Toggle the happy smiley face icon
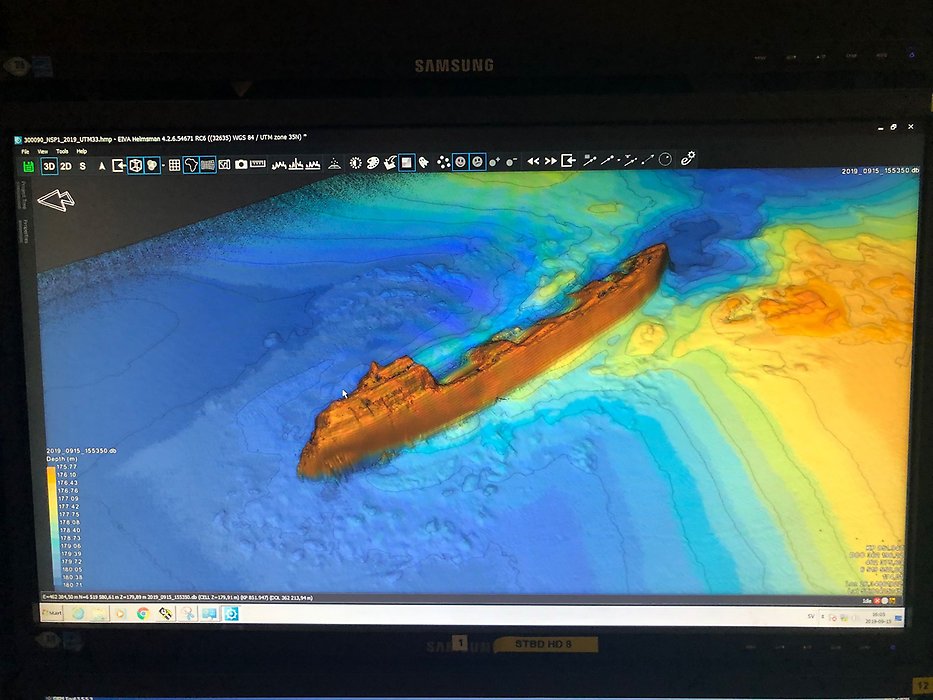The image size is (933, 700). coord(460,162)
